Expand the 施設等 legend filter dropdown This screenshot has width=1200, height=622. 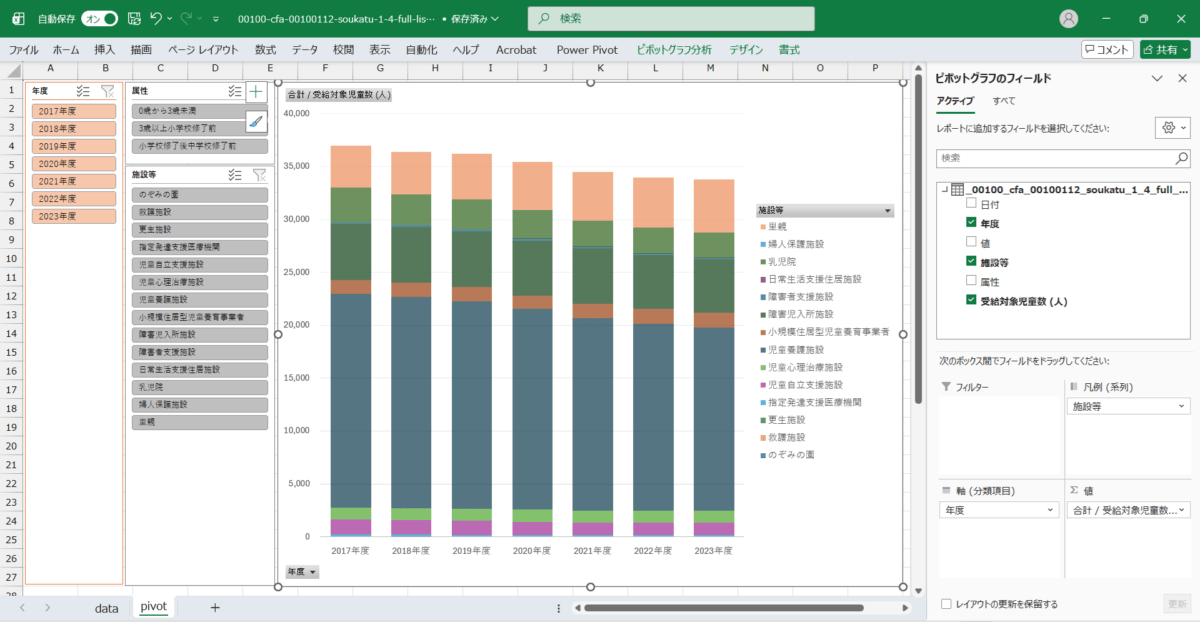point(886,211)
